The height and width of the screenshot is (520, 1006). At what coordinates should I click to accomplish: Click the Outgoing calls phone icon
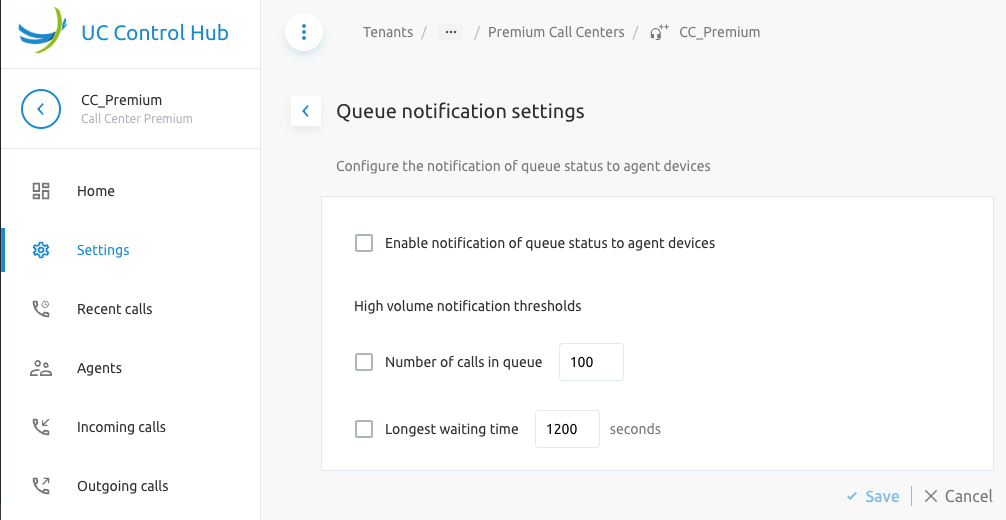tap(41, 486)
